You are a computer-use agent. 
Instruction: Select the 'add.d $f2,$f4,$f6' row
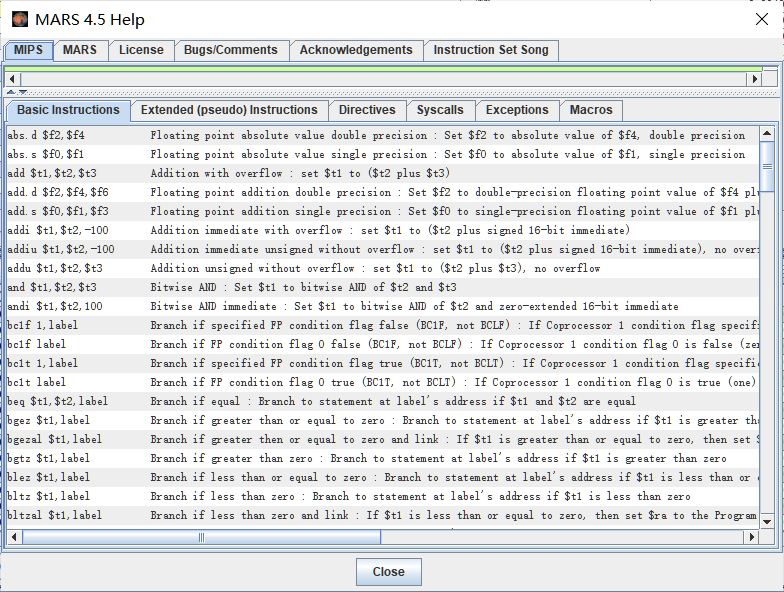click(x=383, y=192)
